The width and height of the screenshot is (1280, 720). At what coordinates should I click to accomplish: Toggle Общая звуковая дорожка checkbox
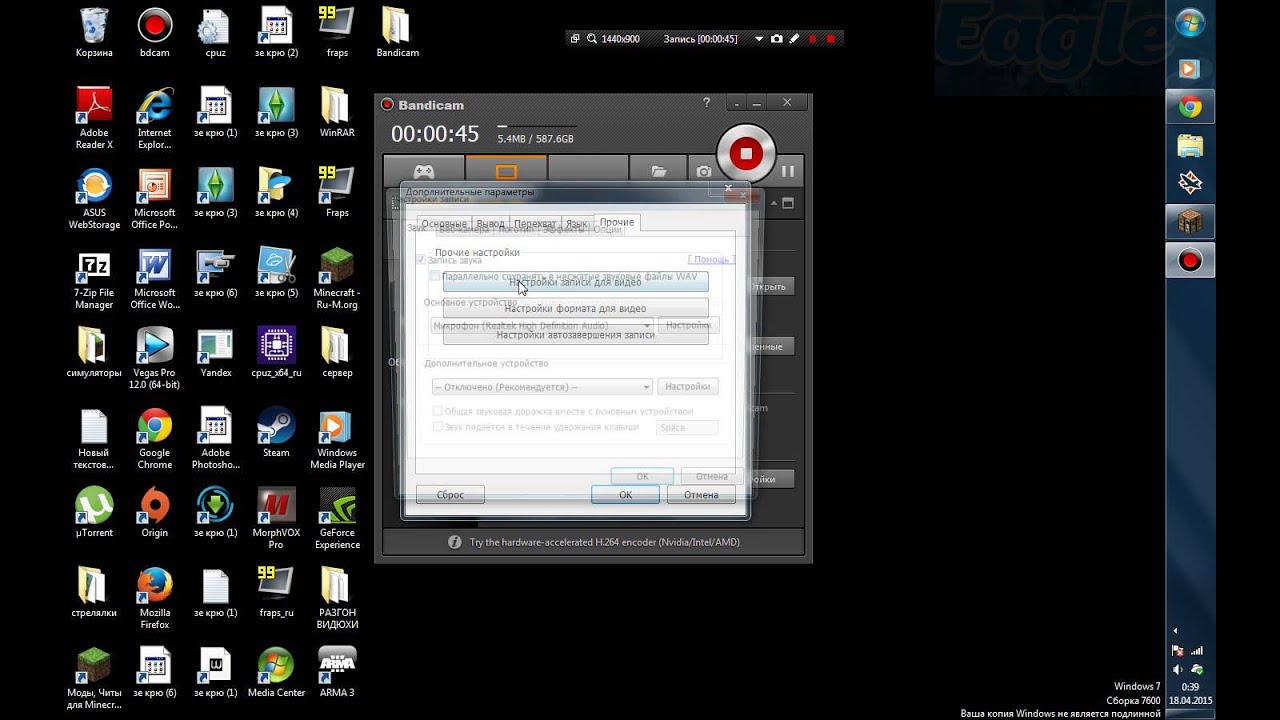[x=437, y=411]
